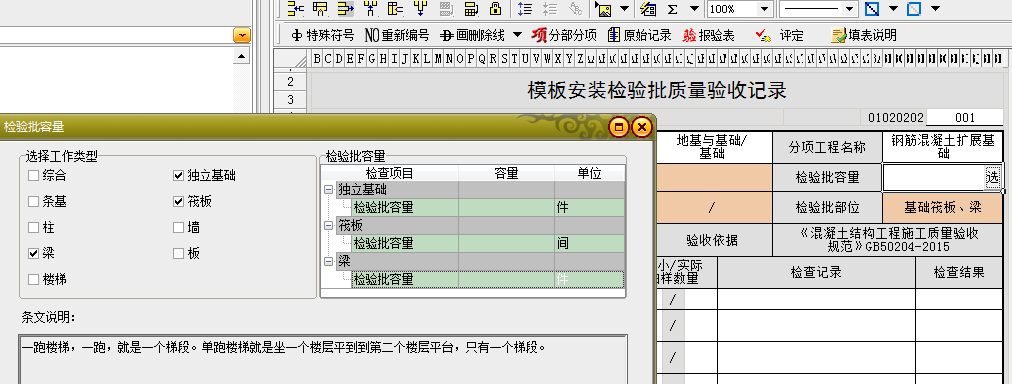
Task: Click the 选 button beside 检验批容量
Action: pos(992,176)
